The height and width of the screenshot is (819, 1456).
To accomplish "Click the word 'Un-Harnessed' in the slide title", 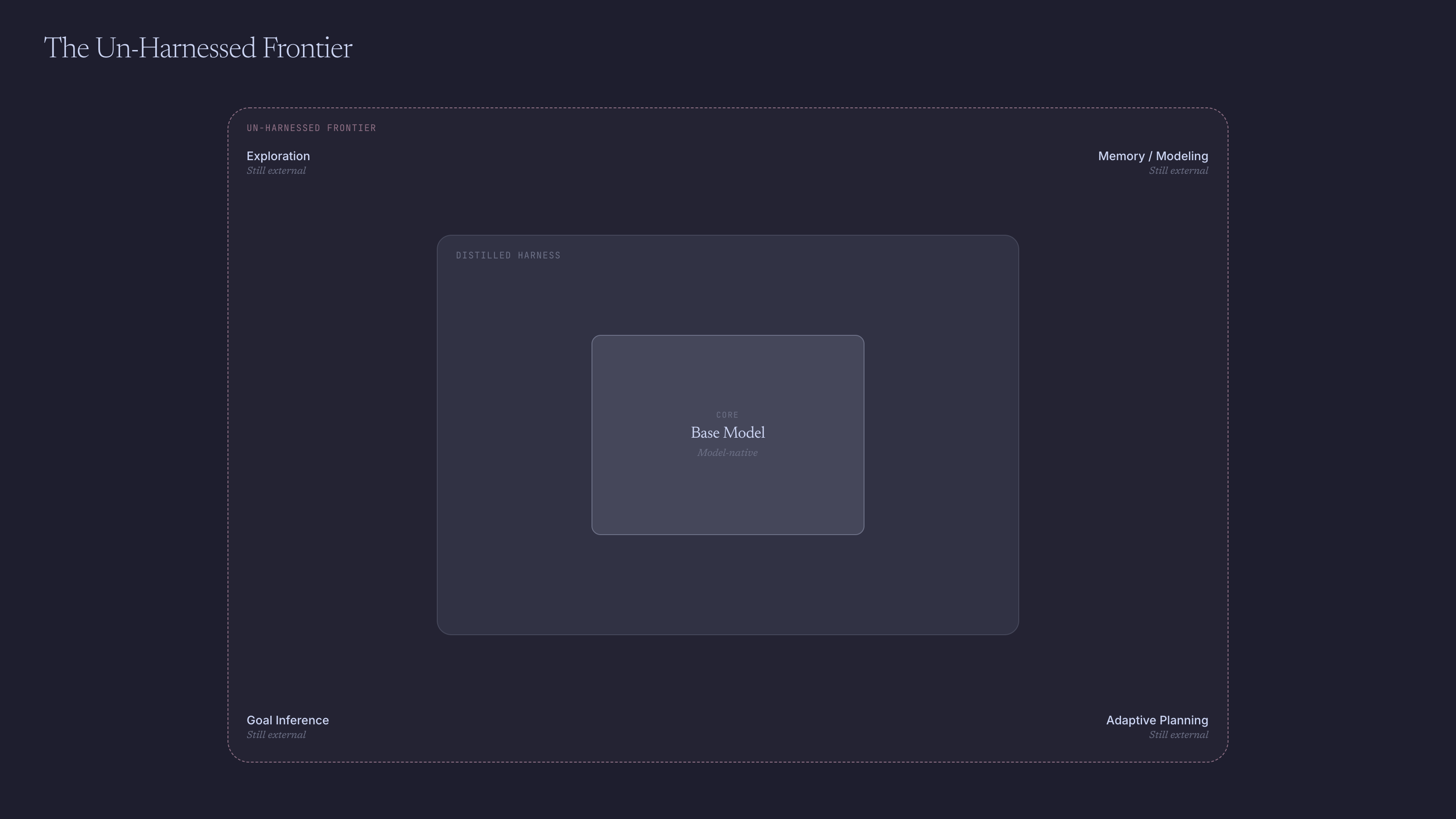I will [176, 49].
